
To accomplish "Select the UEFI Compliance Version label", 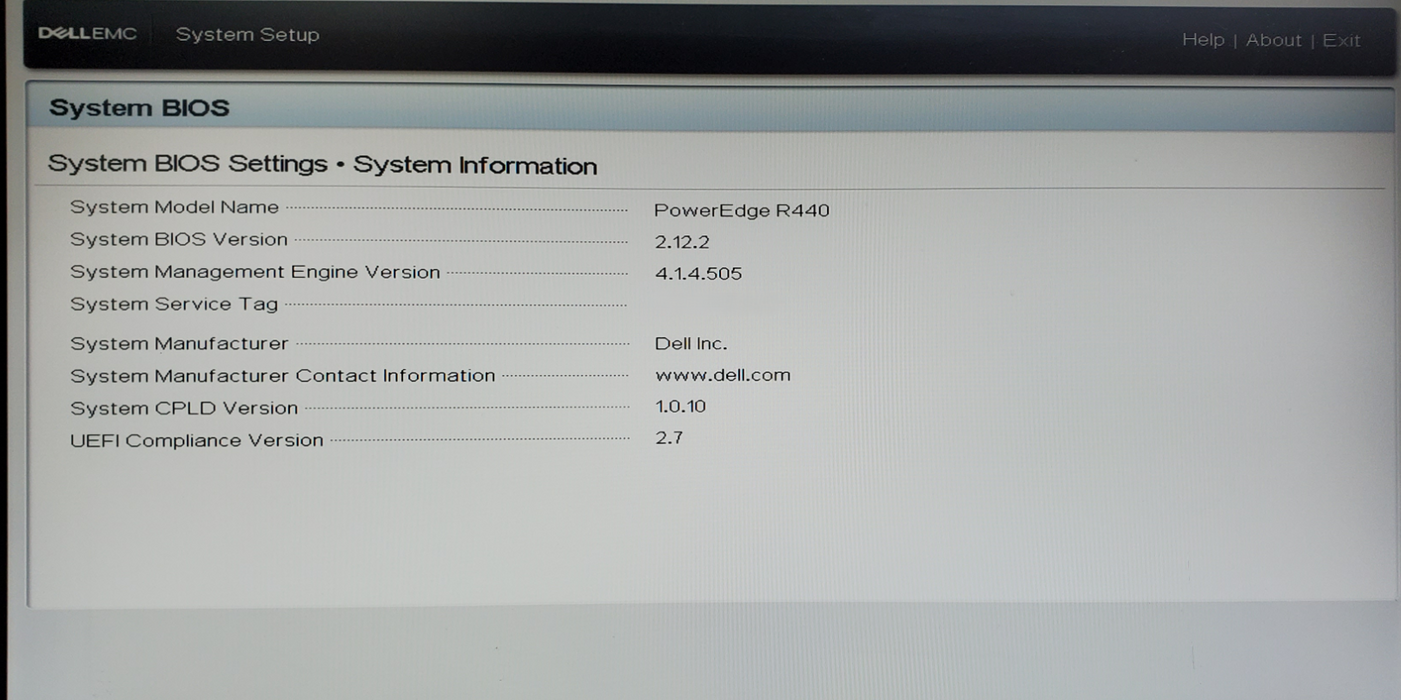I will [x=197, y=440].
